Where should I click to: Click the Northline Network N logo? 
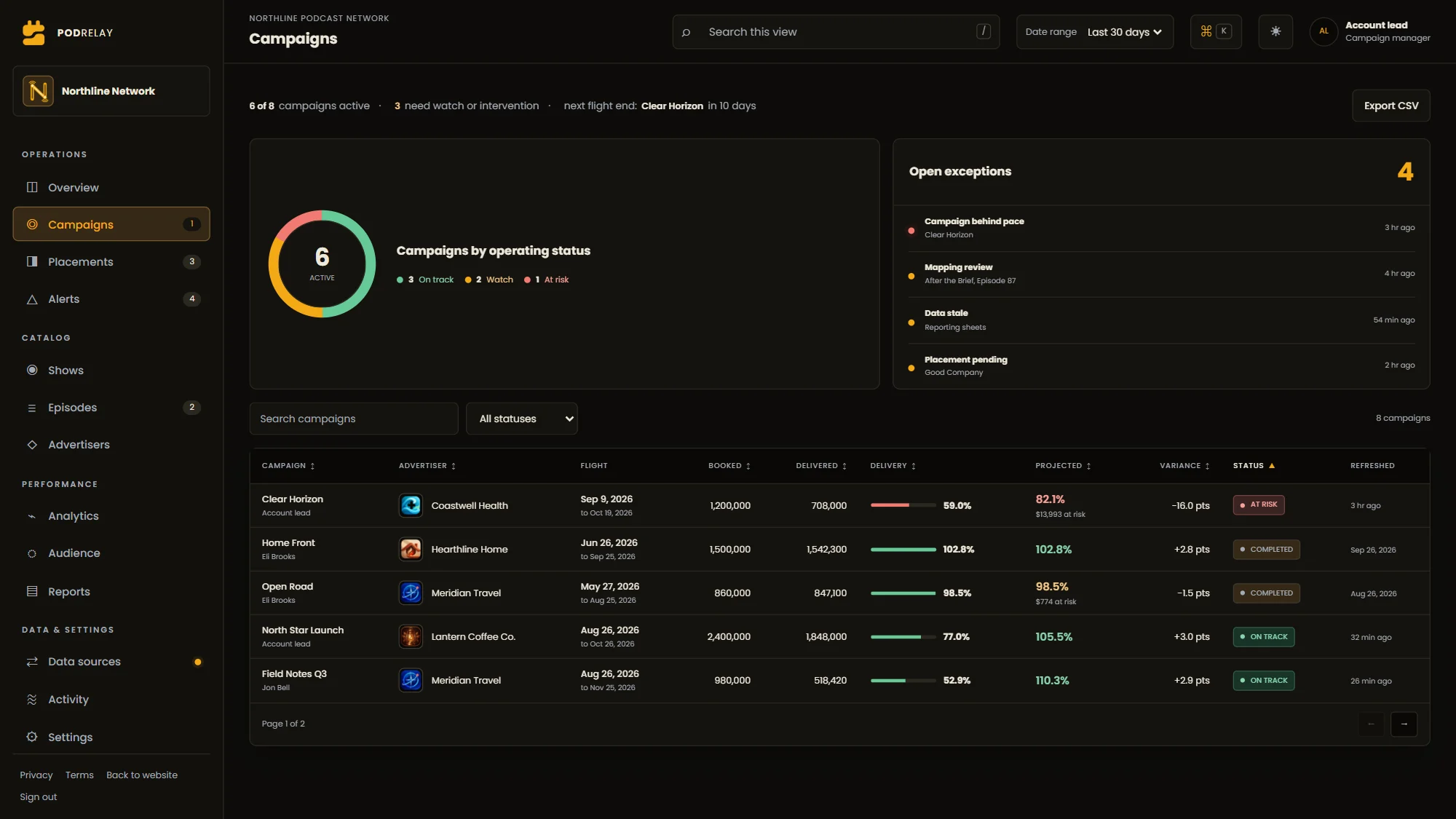coord(38,91)
